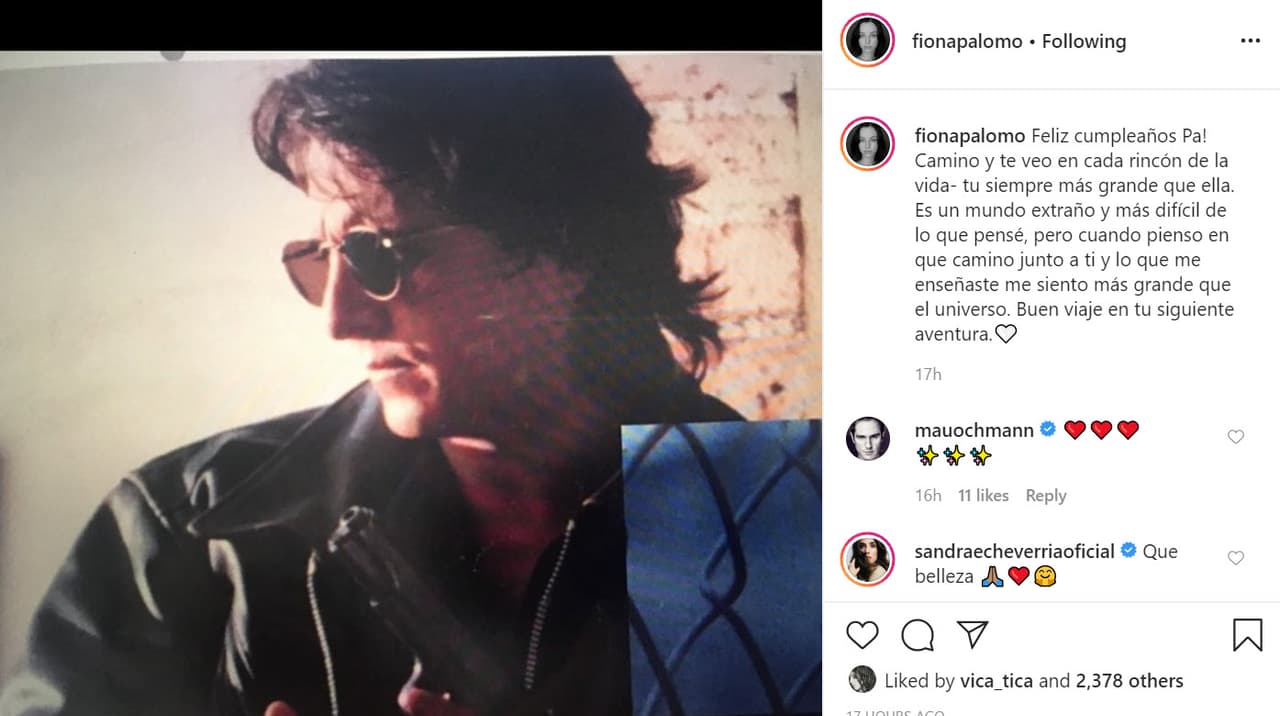1280x716 pixels.
Task: Open fionapalomo profile picture in header
Action: tap(867, 41)
